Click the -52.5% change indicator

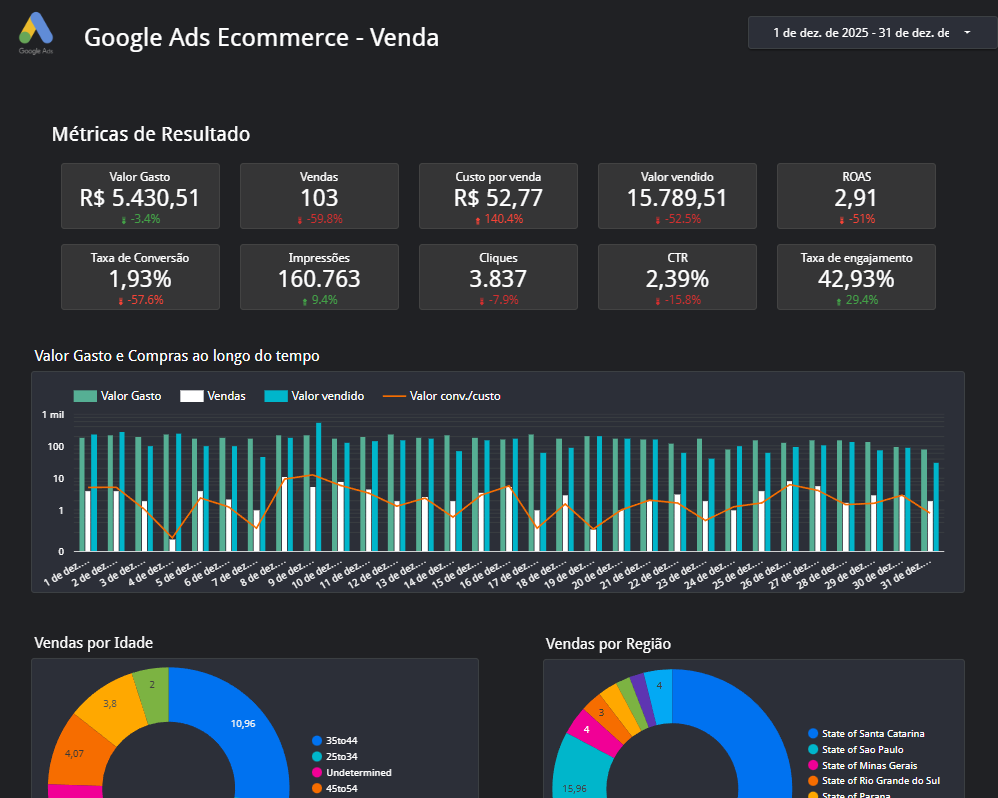coord(678,219)
